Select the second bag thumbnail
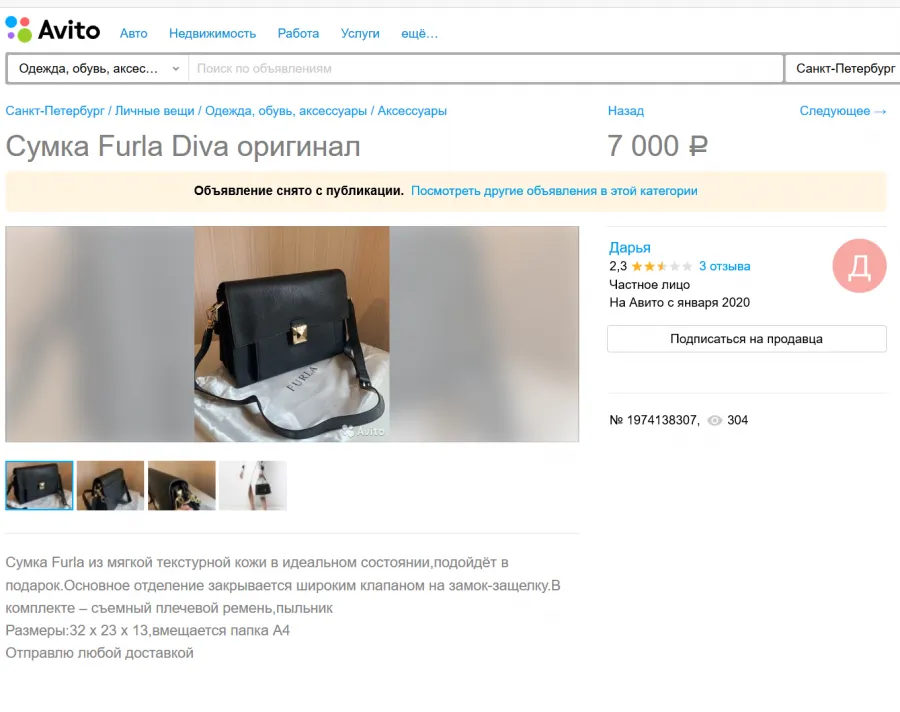This screenshot has height=712, width=900. tap(111, 485)
